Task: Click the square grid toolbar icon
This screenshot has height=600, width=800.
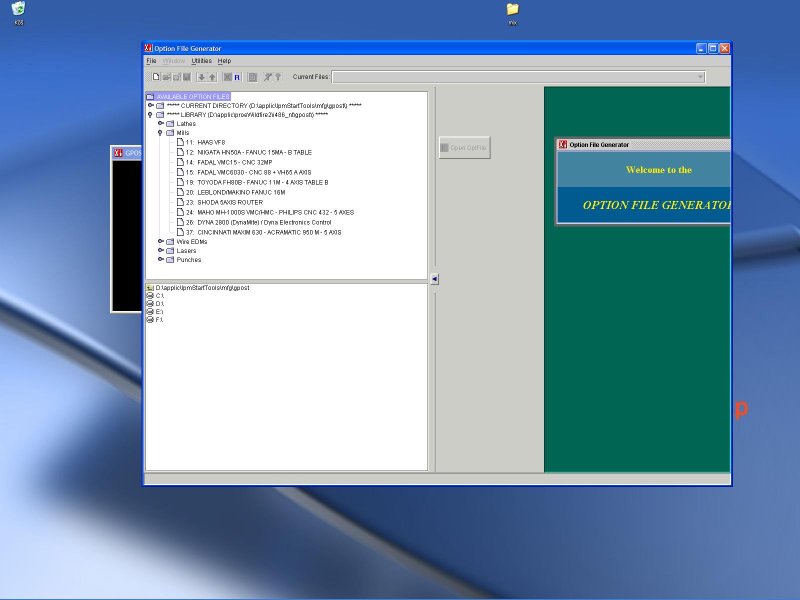Action: tap(252, 77)
